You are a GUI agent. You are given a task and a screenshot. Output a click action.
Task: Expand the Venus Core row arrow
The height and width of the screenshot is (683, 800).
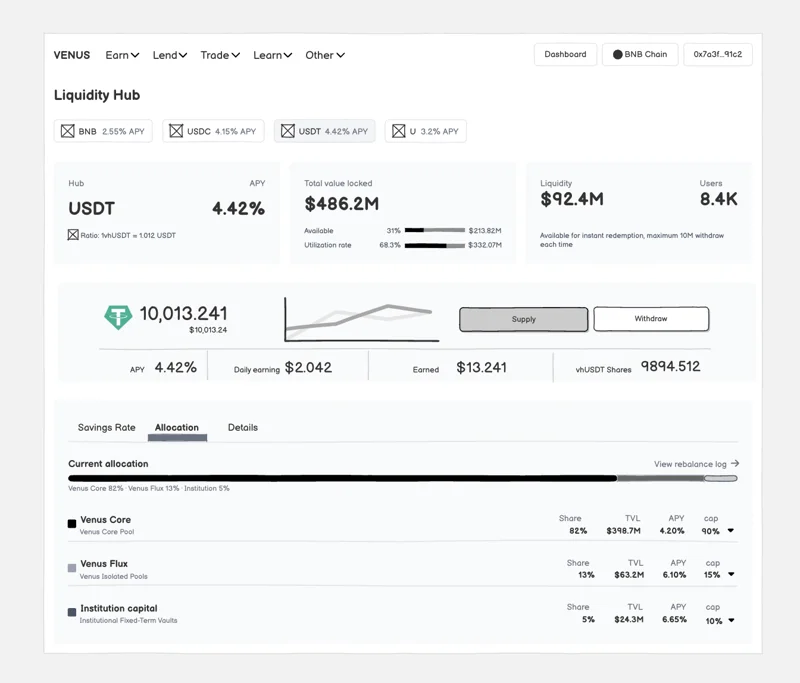731,530
